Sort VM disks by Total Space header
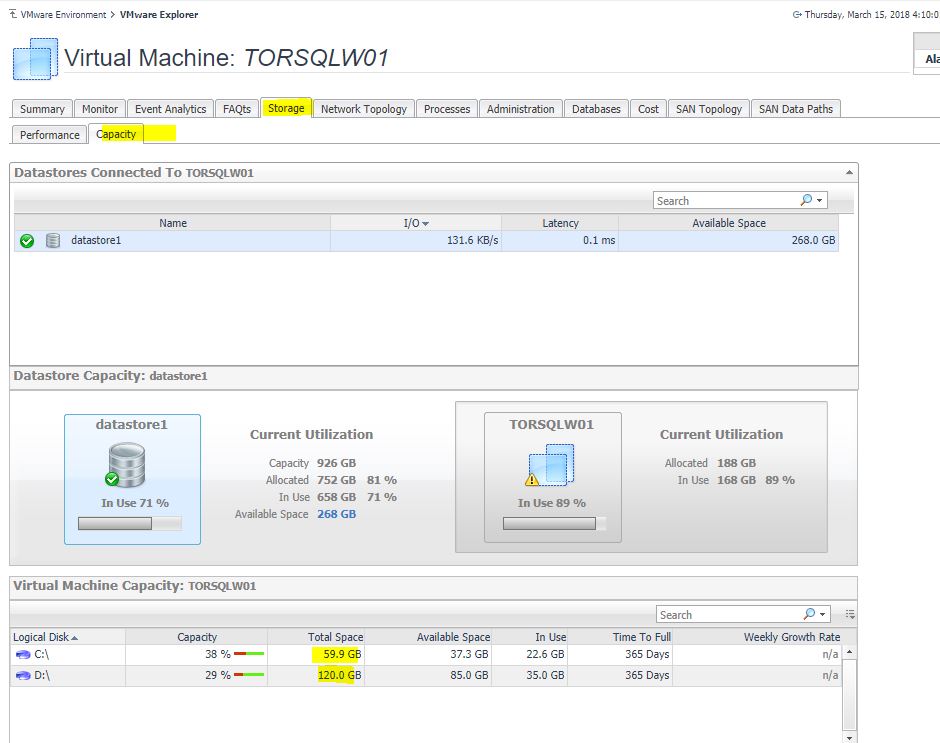The image size is (940, 743). pyautogui.click(x=316, y=637)
